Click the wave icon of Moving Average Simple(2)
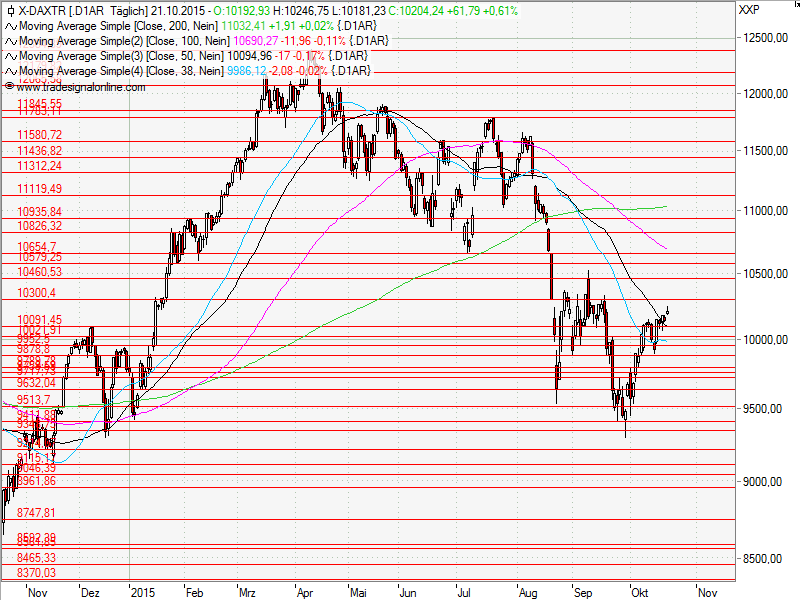Image resolution: width=800 pixels, height=600 pixels. tap(10, 40)
